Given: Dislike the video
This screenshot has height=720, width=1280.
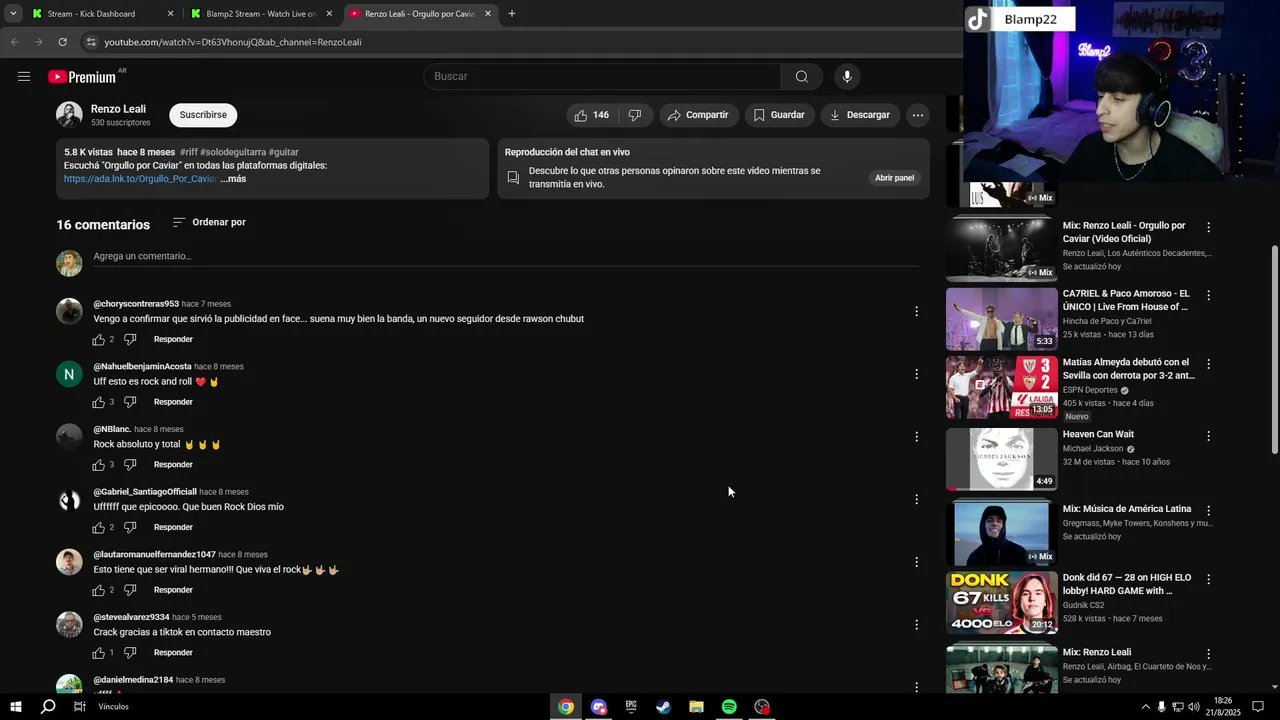Looking at the screenshot, I should (x=635, y=115).
